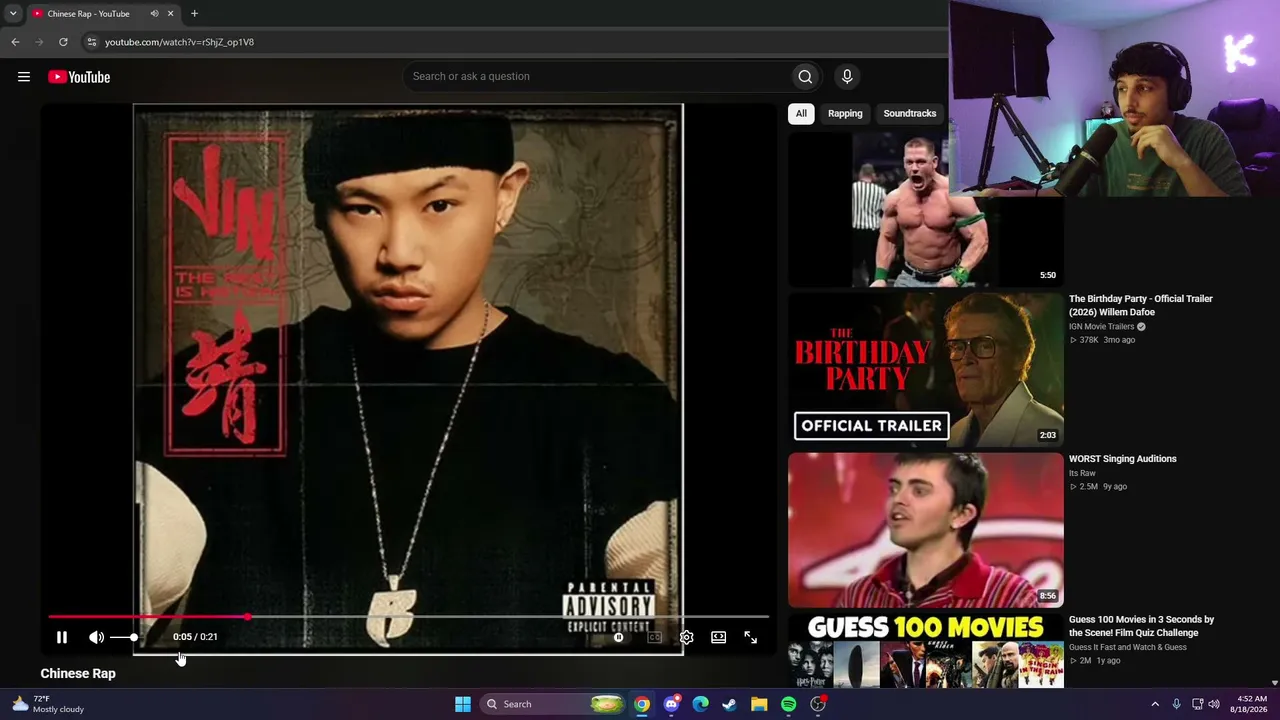This screenshot has width=1280, height=720.
Task: Open the Windows Start menu
Action: [x=463, y=704]
